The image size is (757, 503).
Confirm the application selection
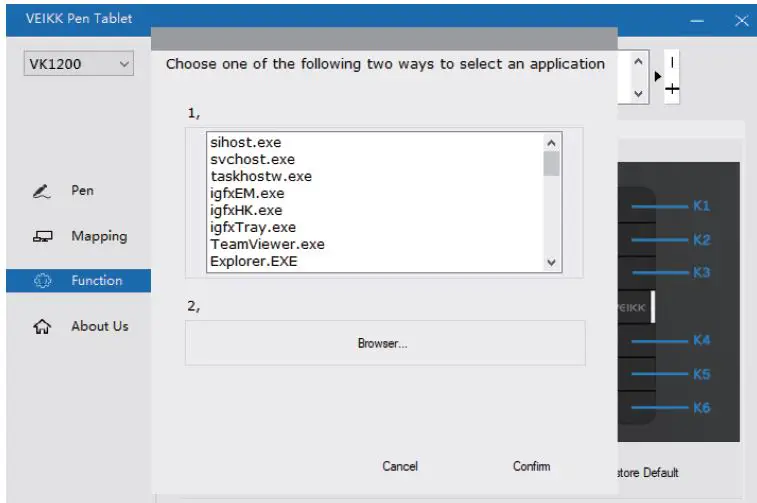click(531, 466)
